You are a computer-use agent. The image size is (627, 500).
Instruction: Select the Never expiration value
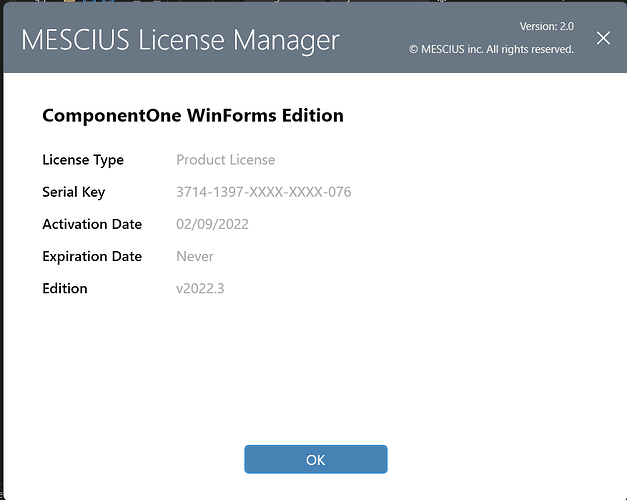pyautogui.click(x=195, y=256)
